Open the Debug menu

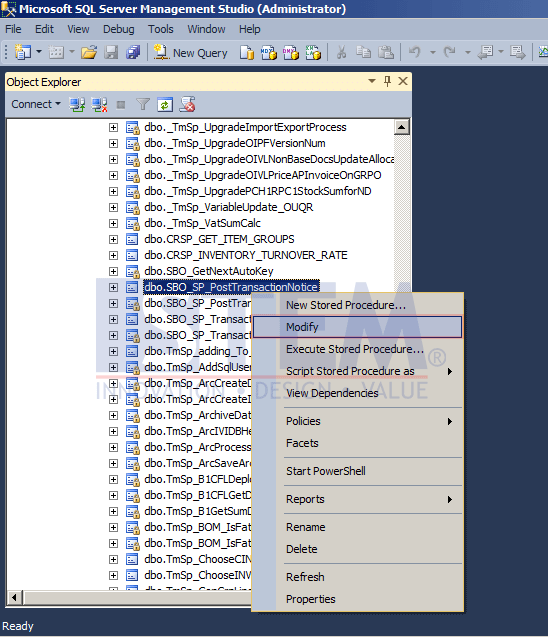[119, 29]
